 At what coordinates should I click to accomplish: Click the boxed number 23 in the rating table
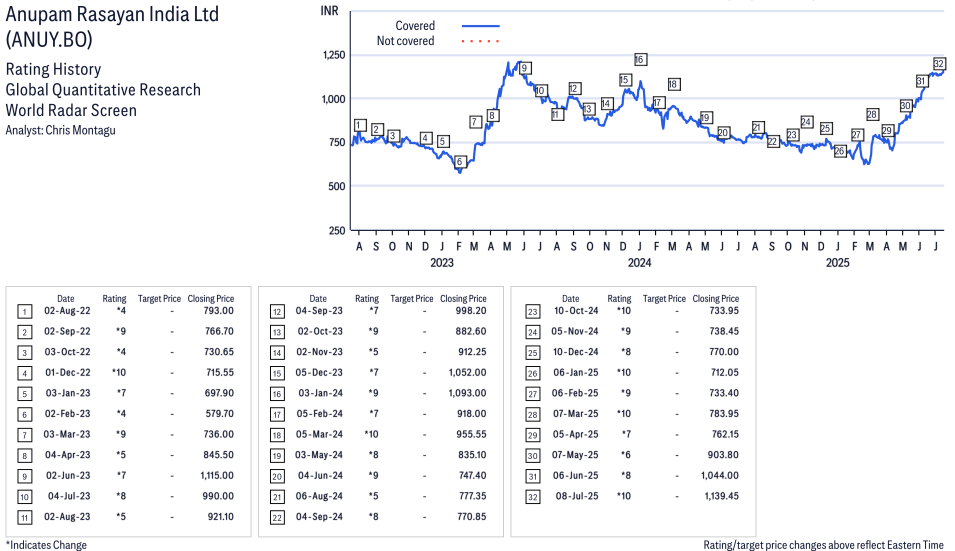click(x=533, y=312)
